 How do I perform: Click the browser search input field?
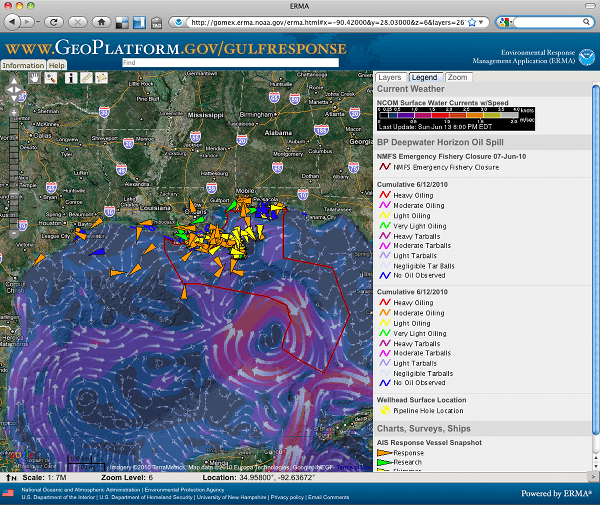(x=548, y=22)
